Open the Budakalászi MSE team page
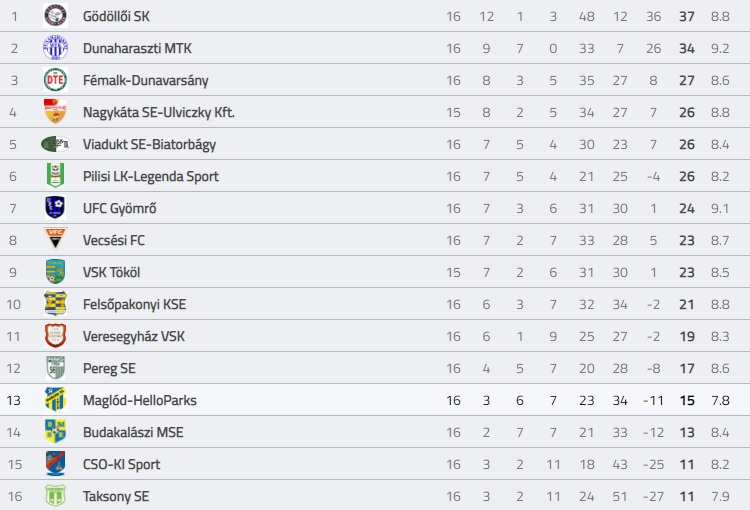This screenshot has width=750, height=510. 133,432
